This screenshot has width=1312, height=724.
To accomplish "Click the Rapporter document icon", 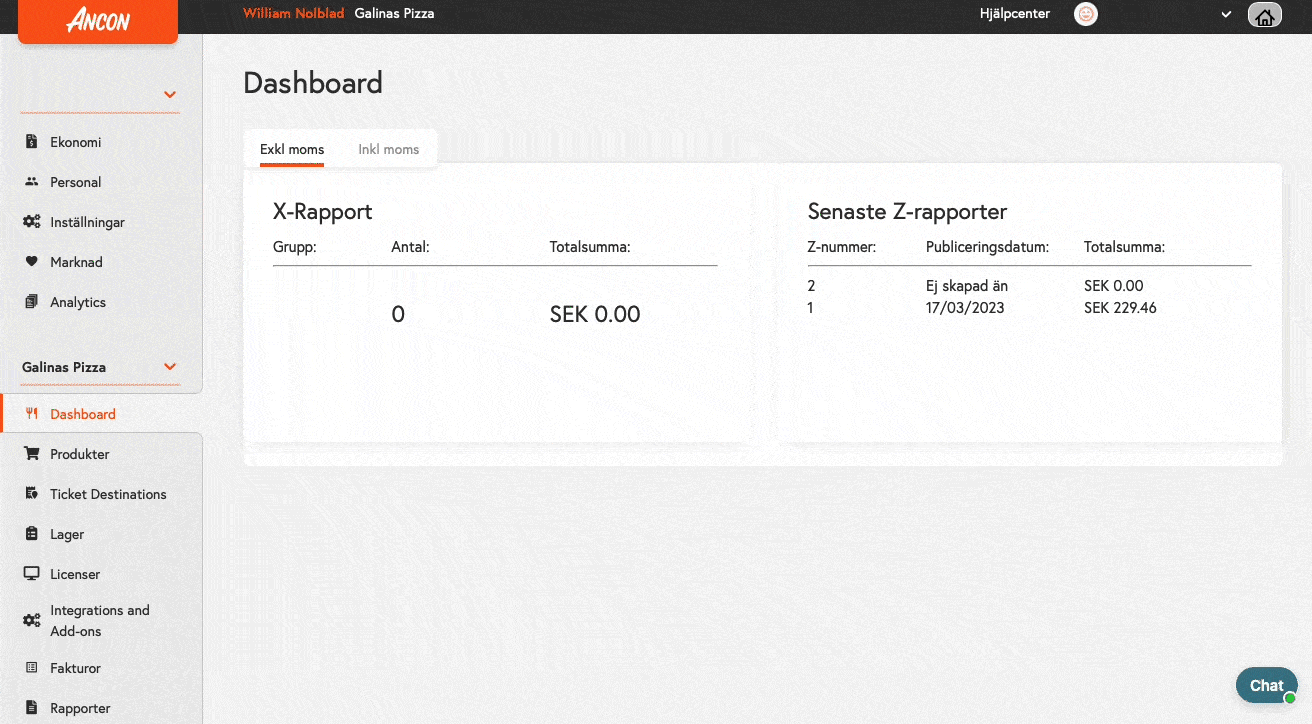I will [31, 708].
